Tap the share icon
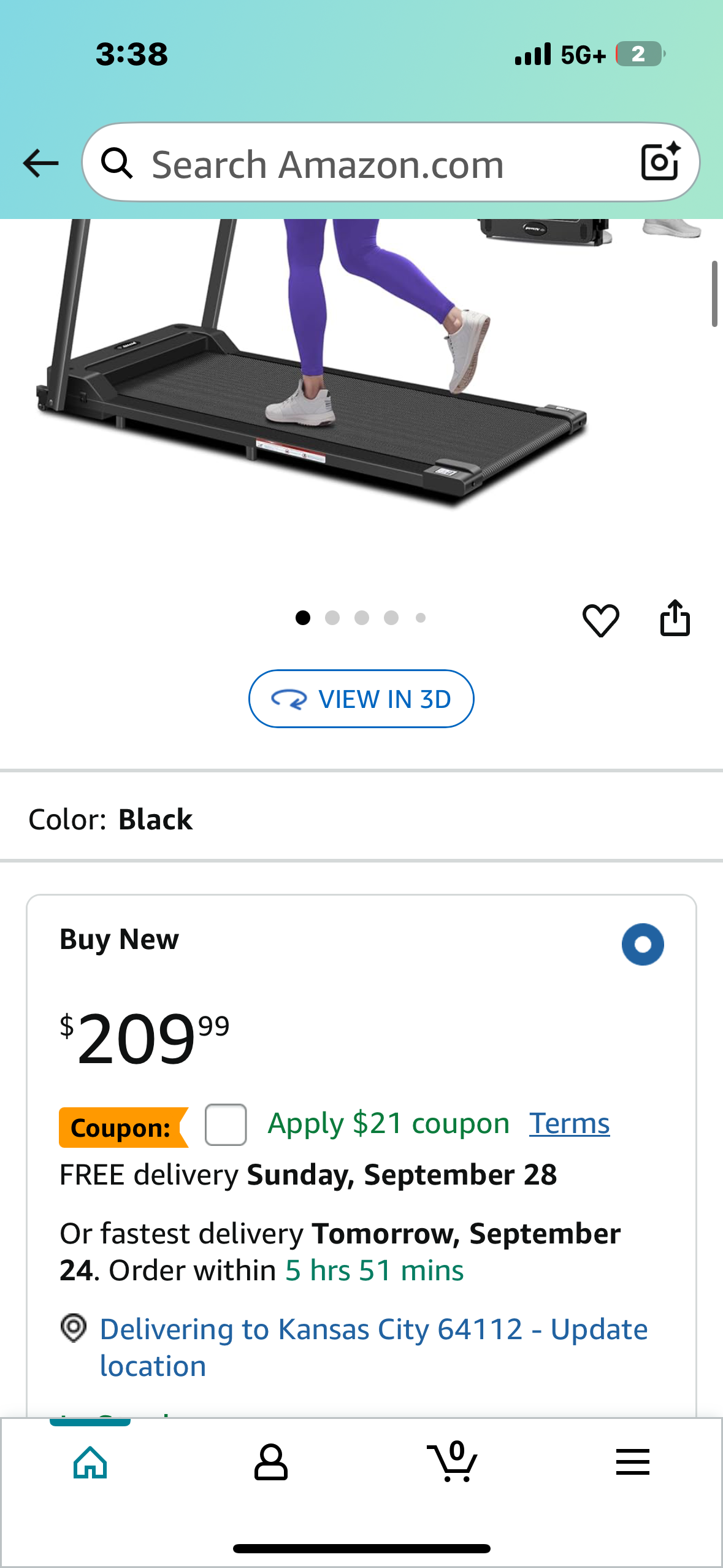Viewport: 723px width, 1568px height. click(675, 618)
